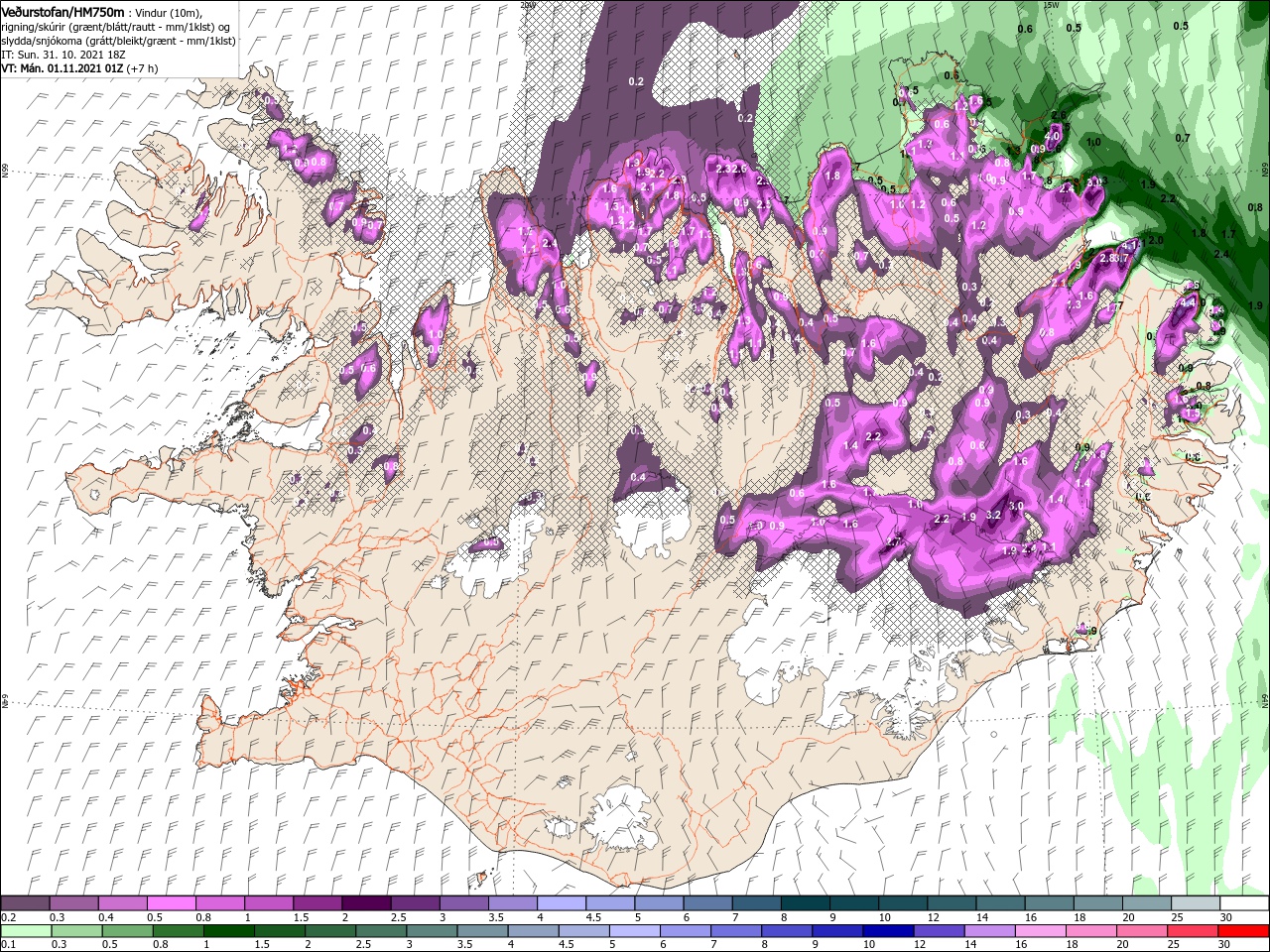Click the blue rain swatch between 8 and 9

click(787, 931)
